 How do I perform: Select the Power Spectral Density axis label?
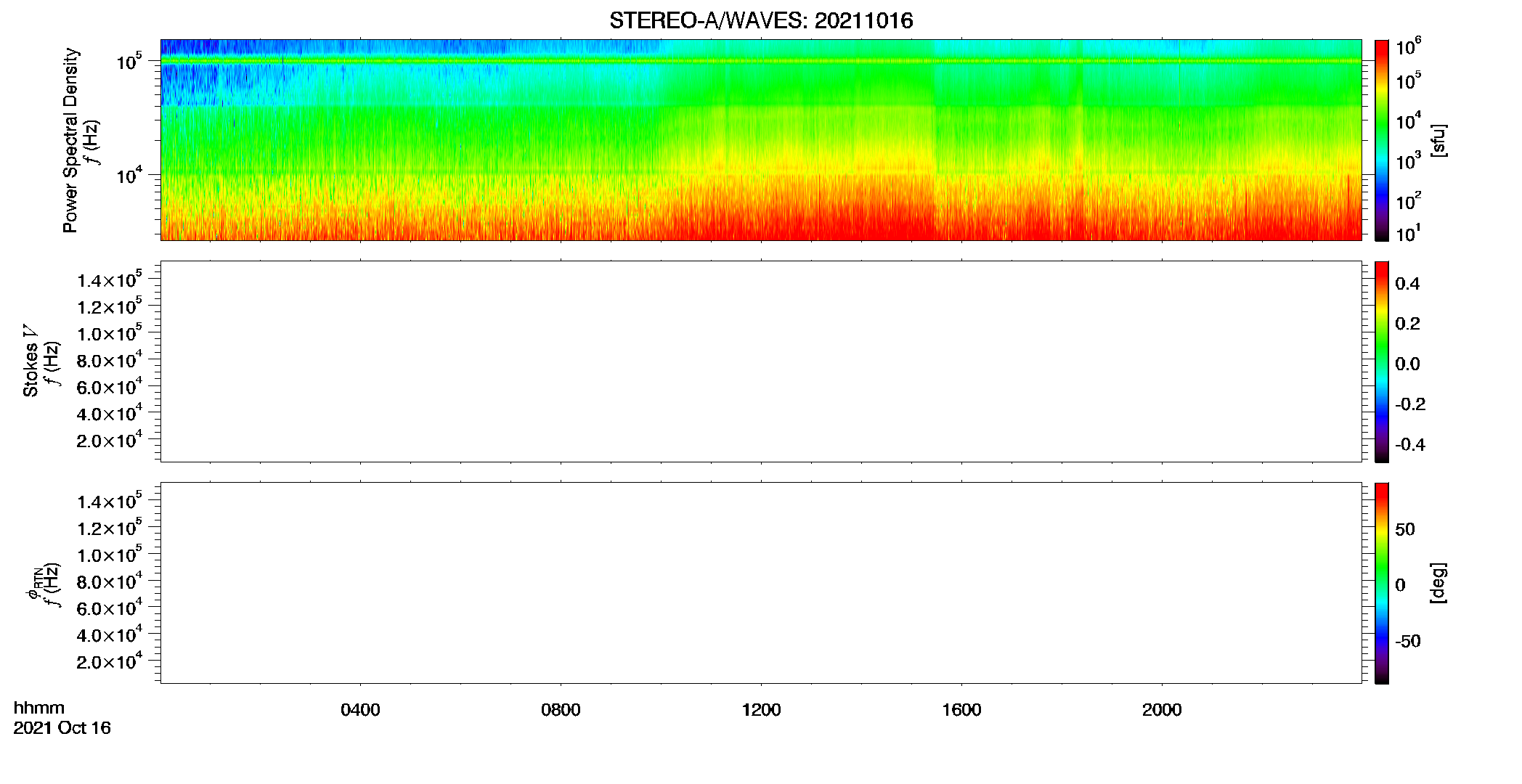(70, 140)
